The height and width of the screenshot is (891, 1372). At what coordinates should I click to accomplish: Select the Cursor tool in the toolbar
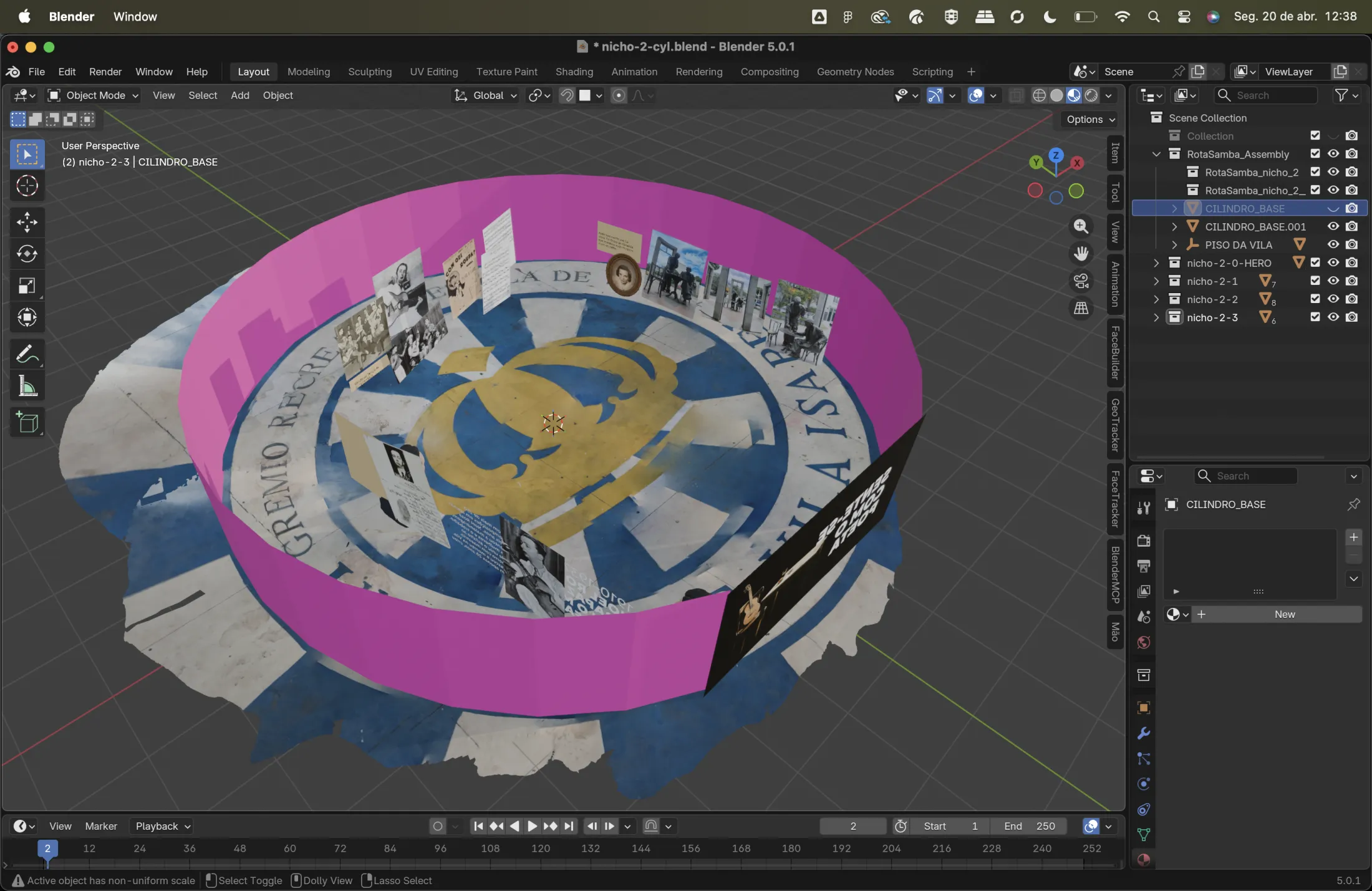27,185
